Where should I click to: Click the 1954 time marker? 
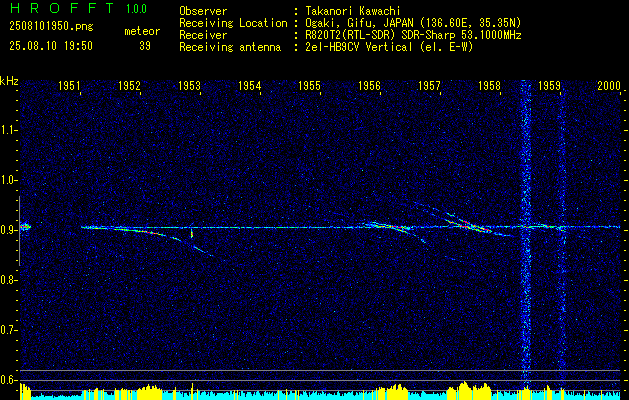(250, 85)
